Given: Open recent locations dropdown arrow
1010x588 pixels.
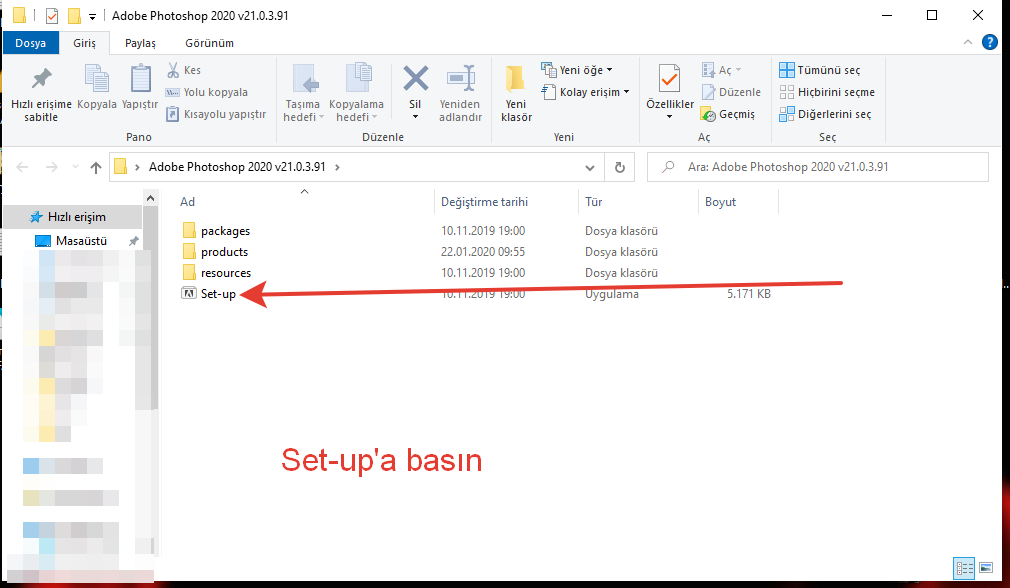Looking at the screenshot, I should 75,167.
